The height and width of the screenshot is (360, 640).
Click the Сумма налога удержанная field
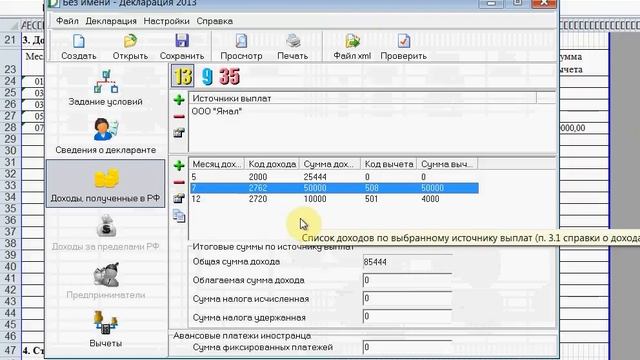(407, 317)
